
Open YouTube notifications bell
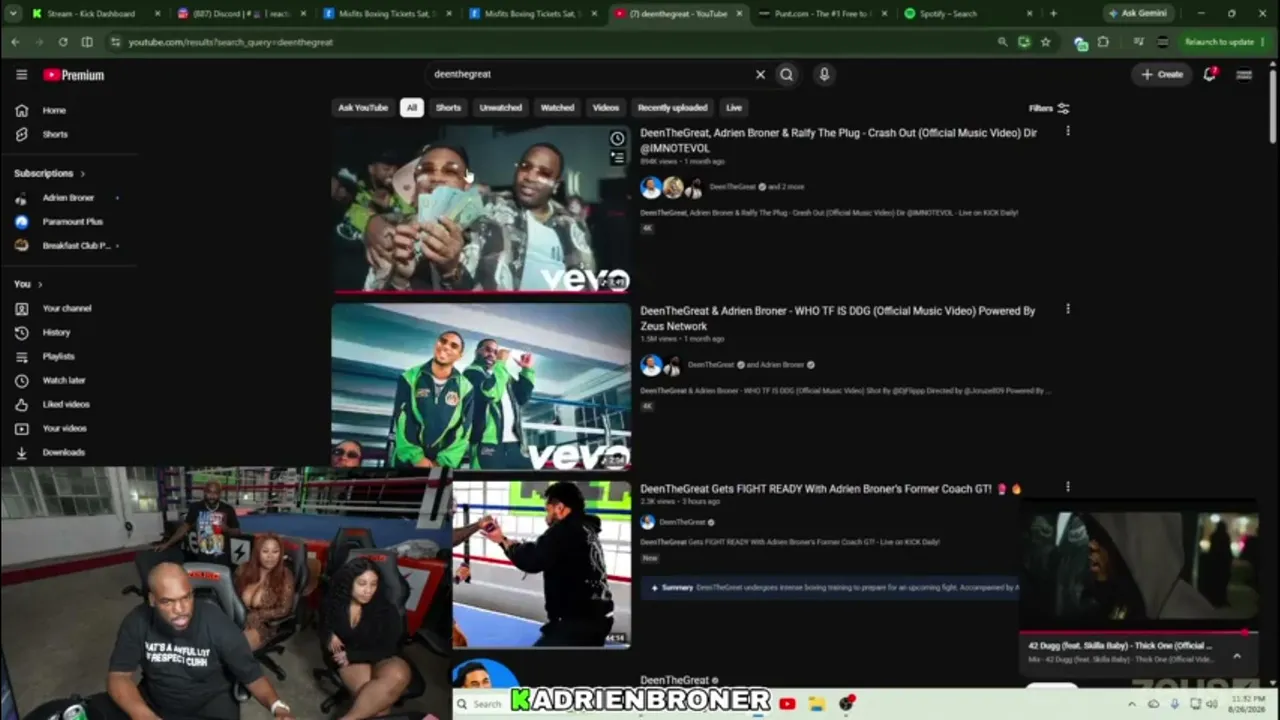click(x=1210, y=74)
